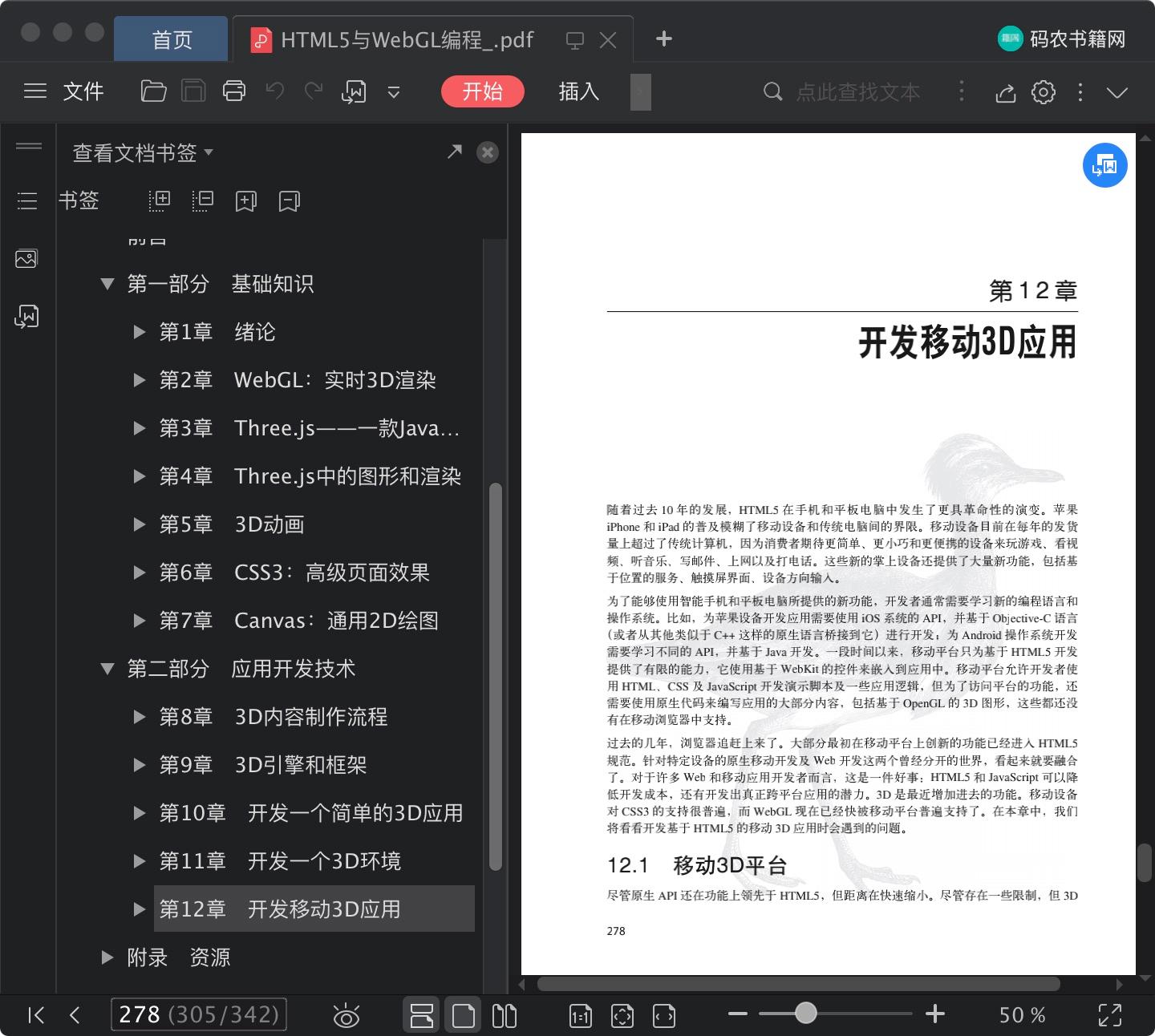This screenshot has height=1036, width=1155.
Task: Go to 第3章 Three.js bookmark
Action: click(x=310, y=428)
